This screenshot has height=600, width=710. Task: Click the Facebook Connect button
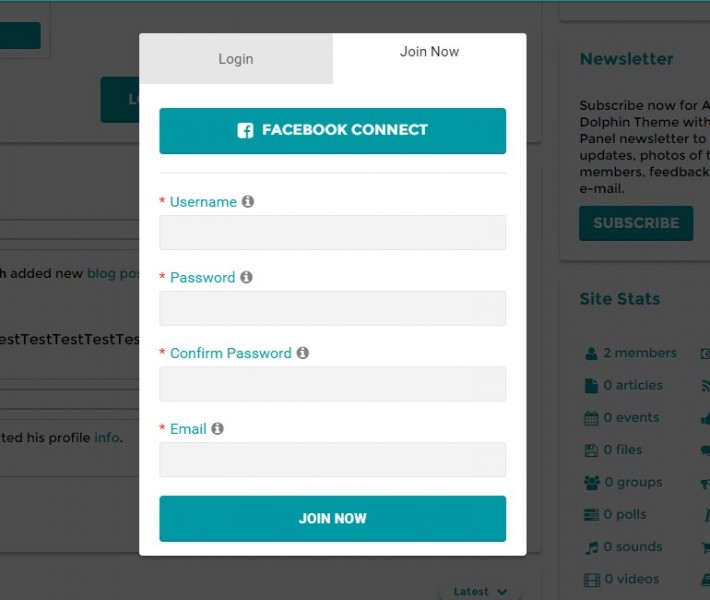pyautogui.click(x=333, y=131)
